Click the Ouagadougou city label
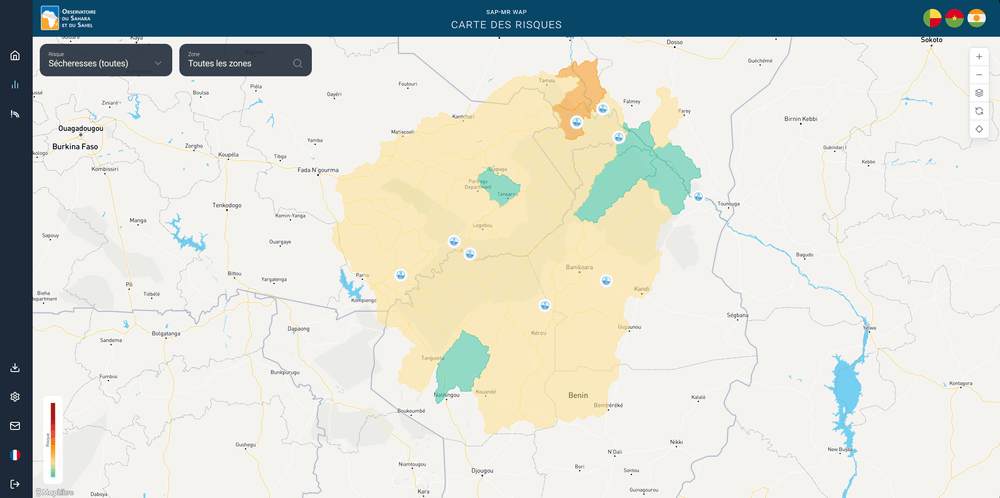This screenshot has height=498, width=1000. pyautogui.click(x=81, y=128)
